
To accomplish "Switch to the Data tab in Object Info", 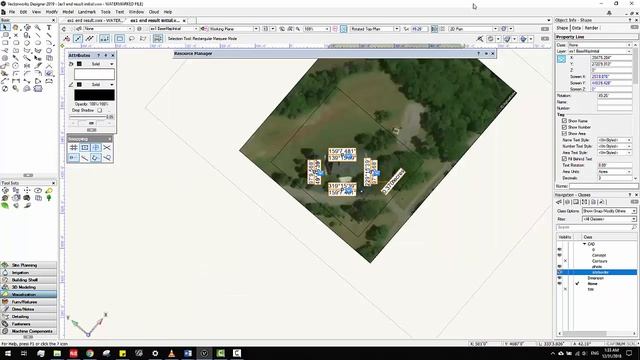I will [576, 28].
